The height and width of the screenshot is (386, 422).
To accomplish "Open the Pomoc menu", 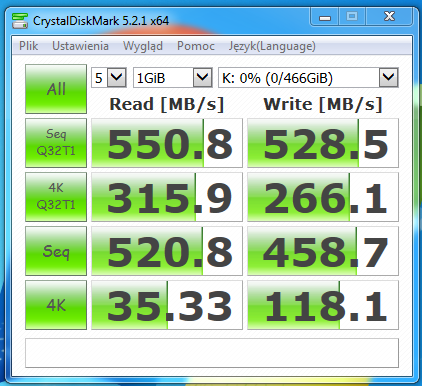I will click(196, 46).
